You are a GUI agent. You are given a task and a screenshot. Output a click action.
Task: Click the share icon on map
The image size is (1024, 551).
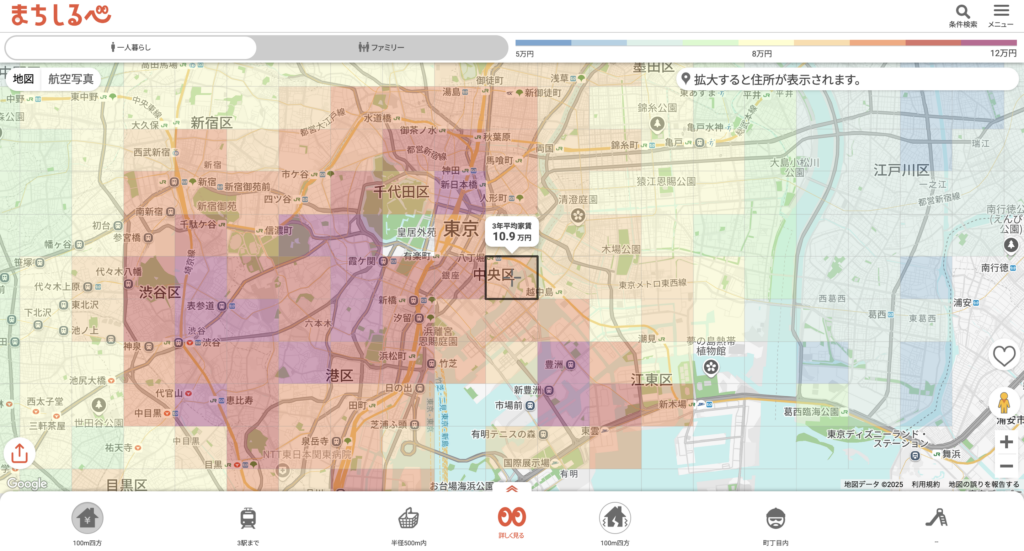19,453
